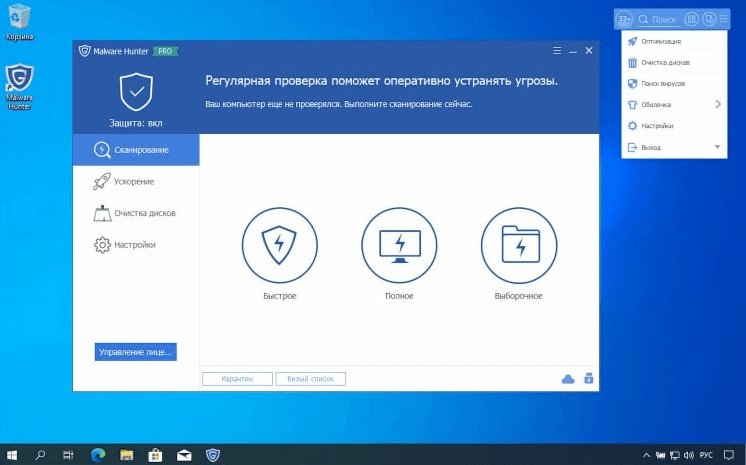746x465 pixels.
Task: Click the document icon on the widget bar
Action: click(709, 19)
